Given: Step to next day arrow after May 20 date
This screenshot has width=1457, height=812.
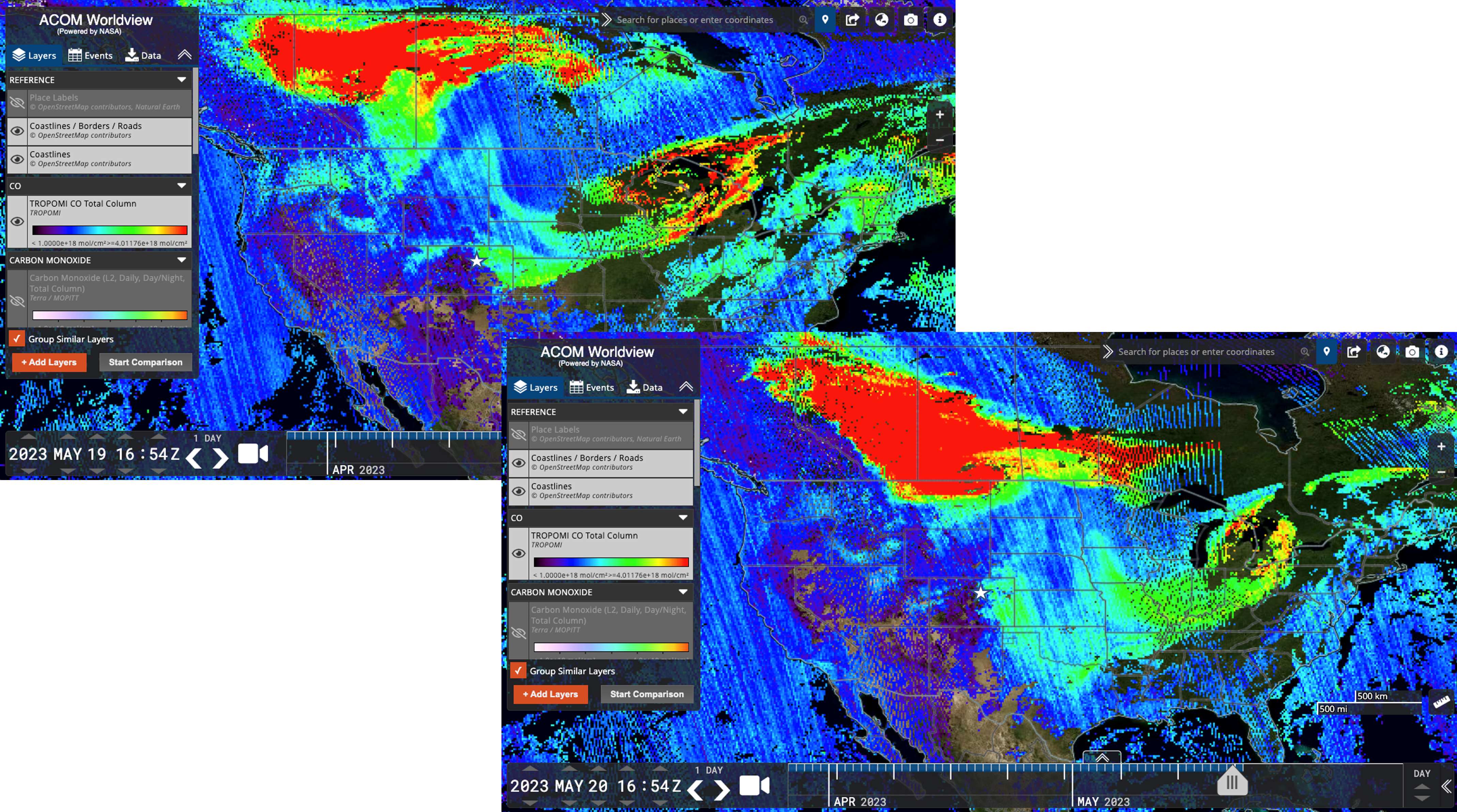Looking at the screenshot, I should point(722,790).
